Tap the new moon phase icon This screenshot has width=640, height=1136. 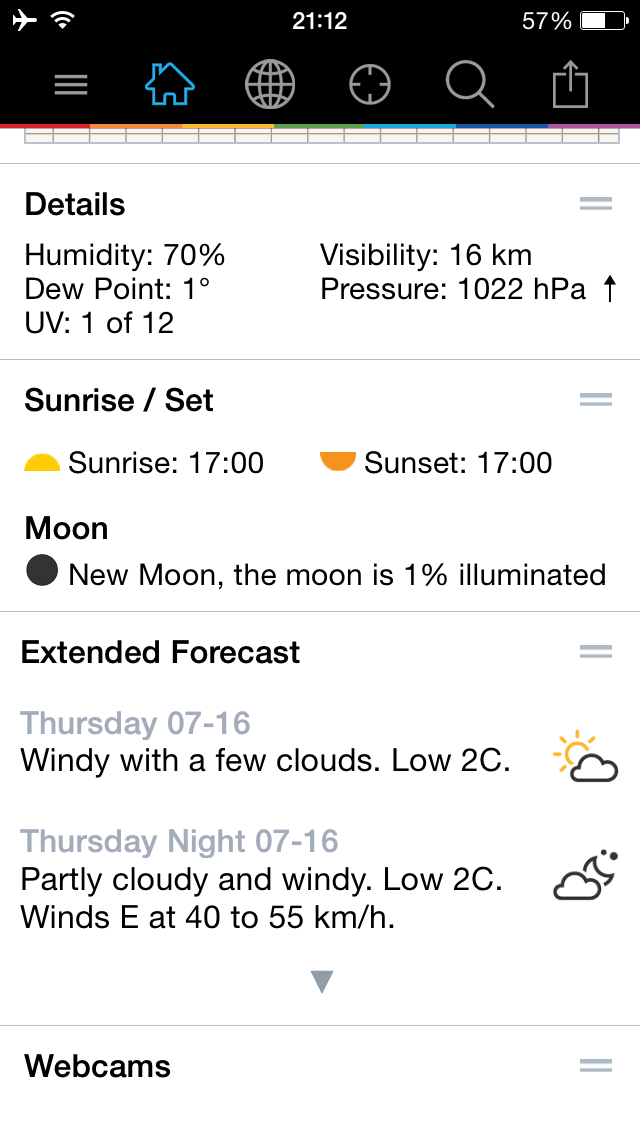42,571
